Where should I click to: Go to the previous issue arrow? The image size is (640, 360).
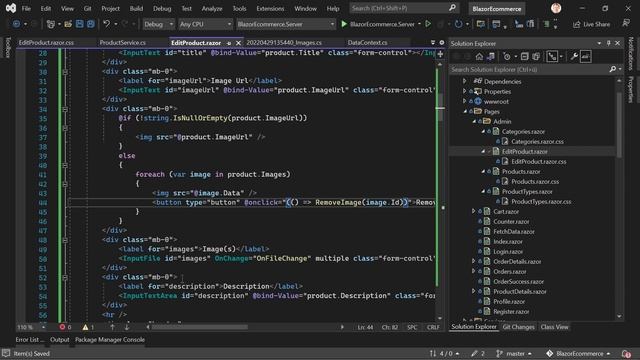tap(112, 327)
